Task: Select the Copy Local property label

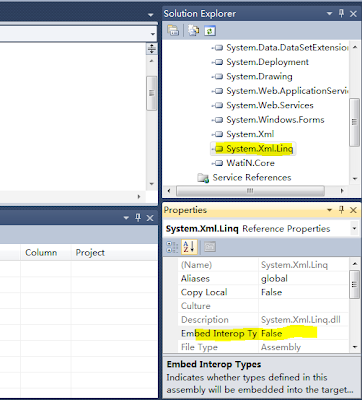Action: [x=204, y=292]
